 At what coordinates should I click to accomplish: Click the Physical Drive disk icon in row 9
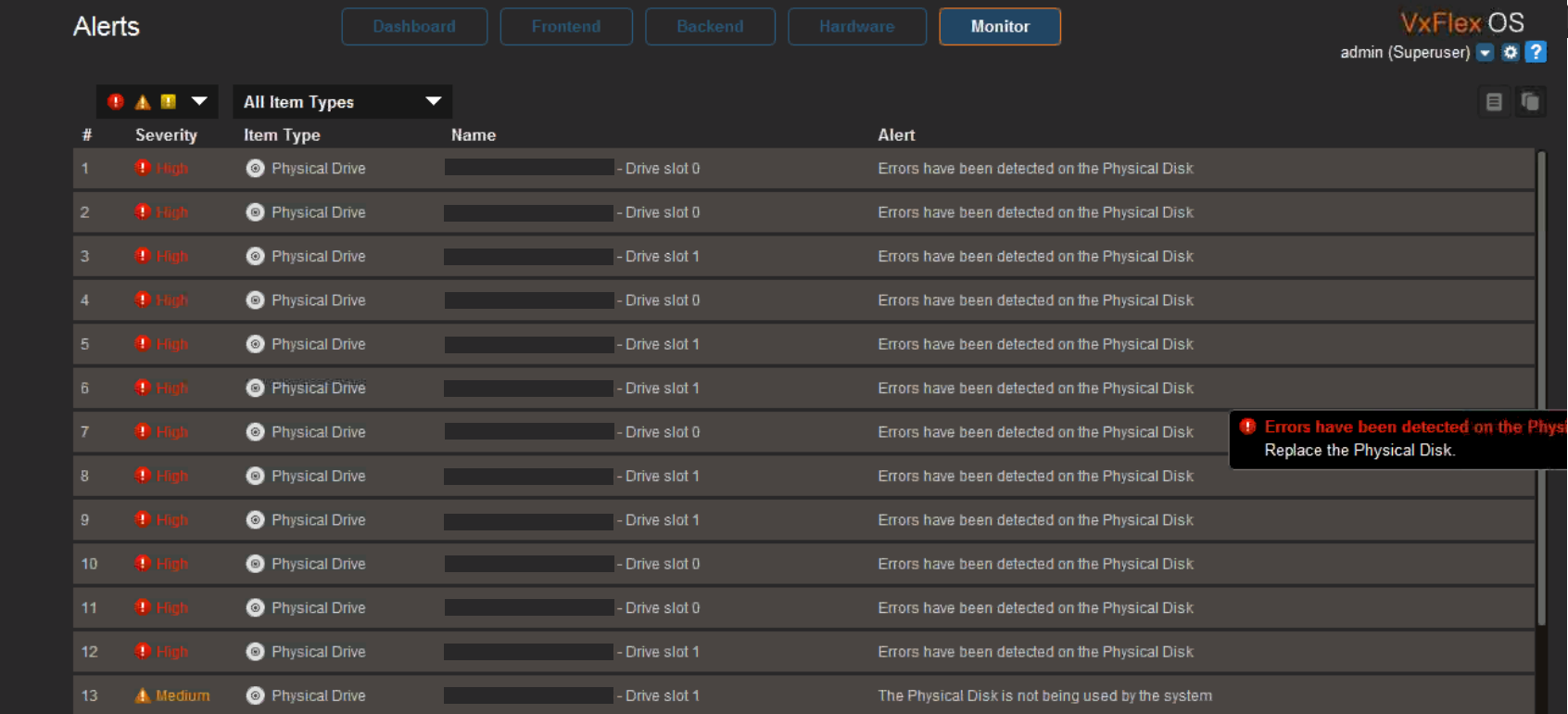pos(255,520)
